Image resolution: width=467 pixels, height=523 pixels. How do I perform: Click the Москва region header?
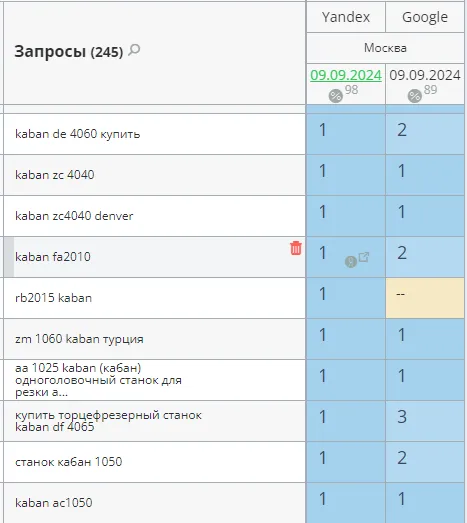(x=385, y=48)
